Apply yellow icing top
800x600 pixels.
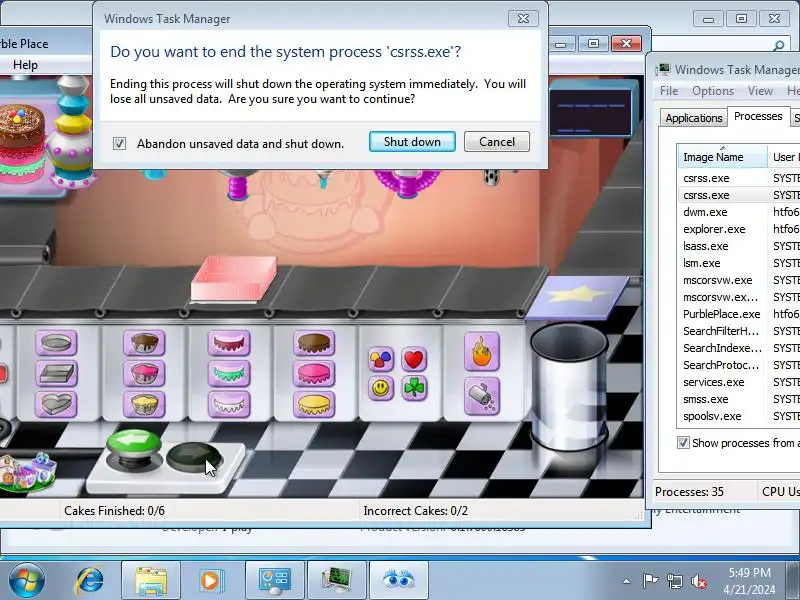(314, 404)
